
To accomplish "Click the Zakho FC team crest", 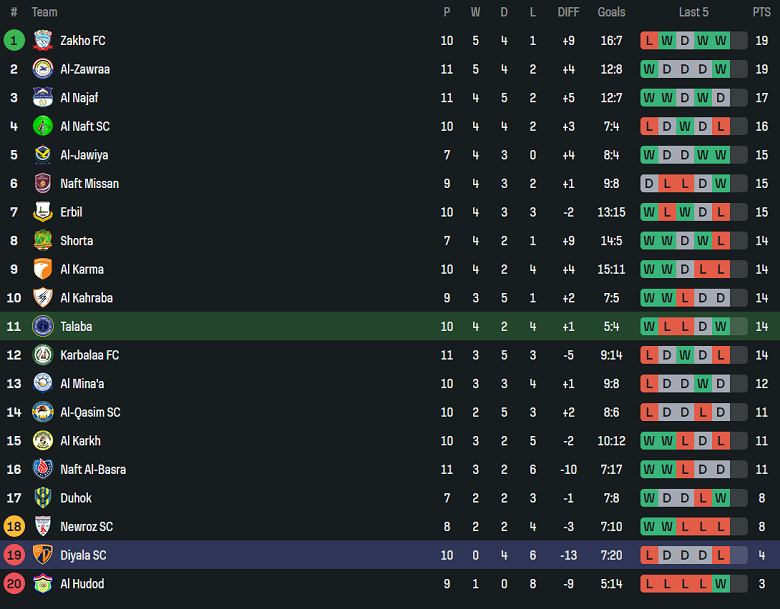I will tap(42, 41).
